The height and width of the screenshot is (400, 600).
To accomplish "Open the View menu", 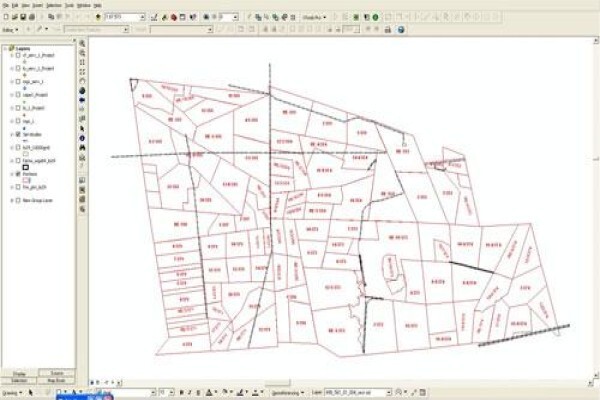I will point(26,6).
